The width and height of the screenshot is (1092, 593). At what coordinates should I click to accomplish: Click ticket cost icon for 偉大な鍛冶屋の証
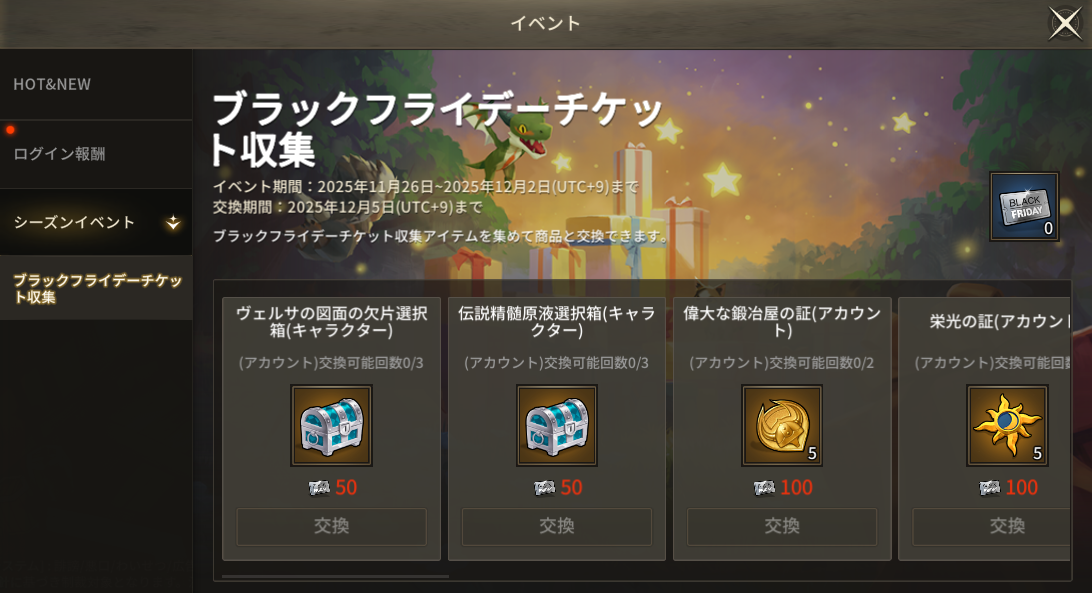[764, 488]
